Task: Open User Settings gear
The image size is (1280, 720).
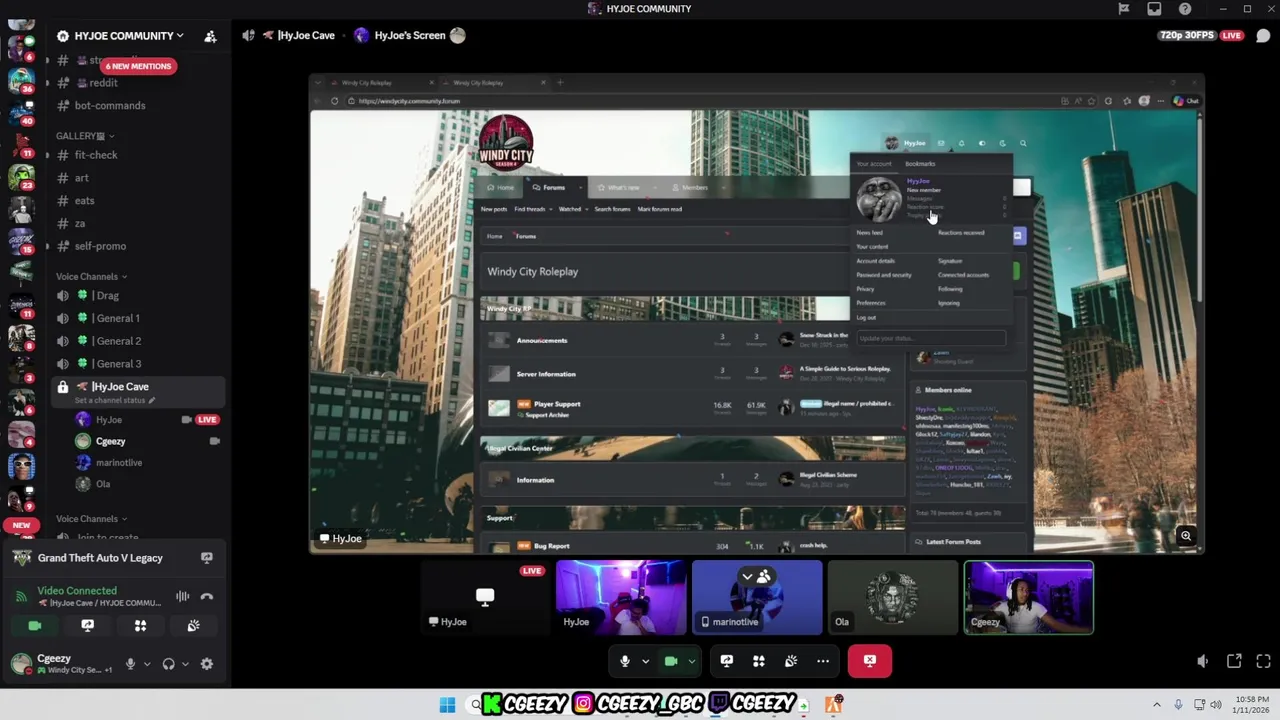Action: pyautogui.click(x=207, y=664)
